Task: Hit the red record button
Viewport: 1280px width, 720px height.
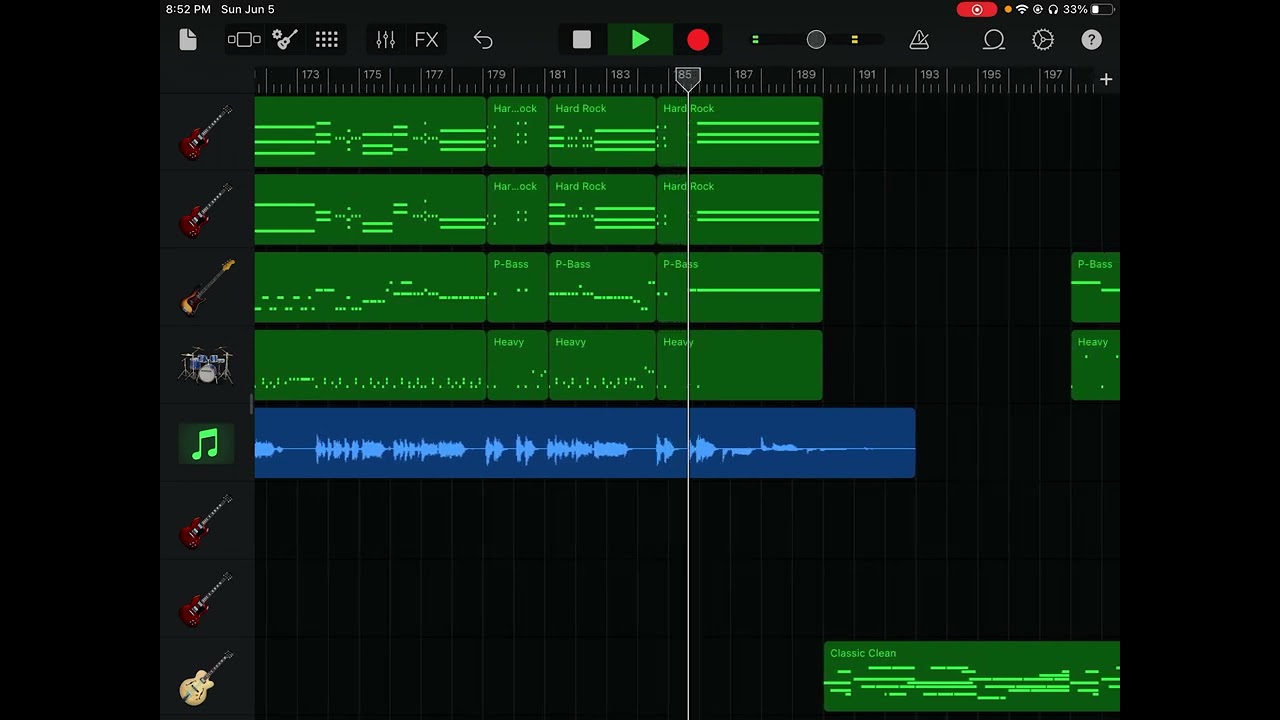Action: click(x=698, y=40)
